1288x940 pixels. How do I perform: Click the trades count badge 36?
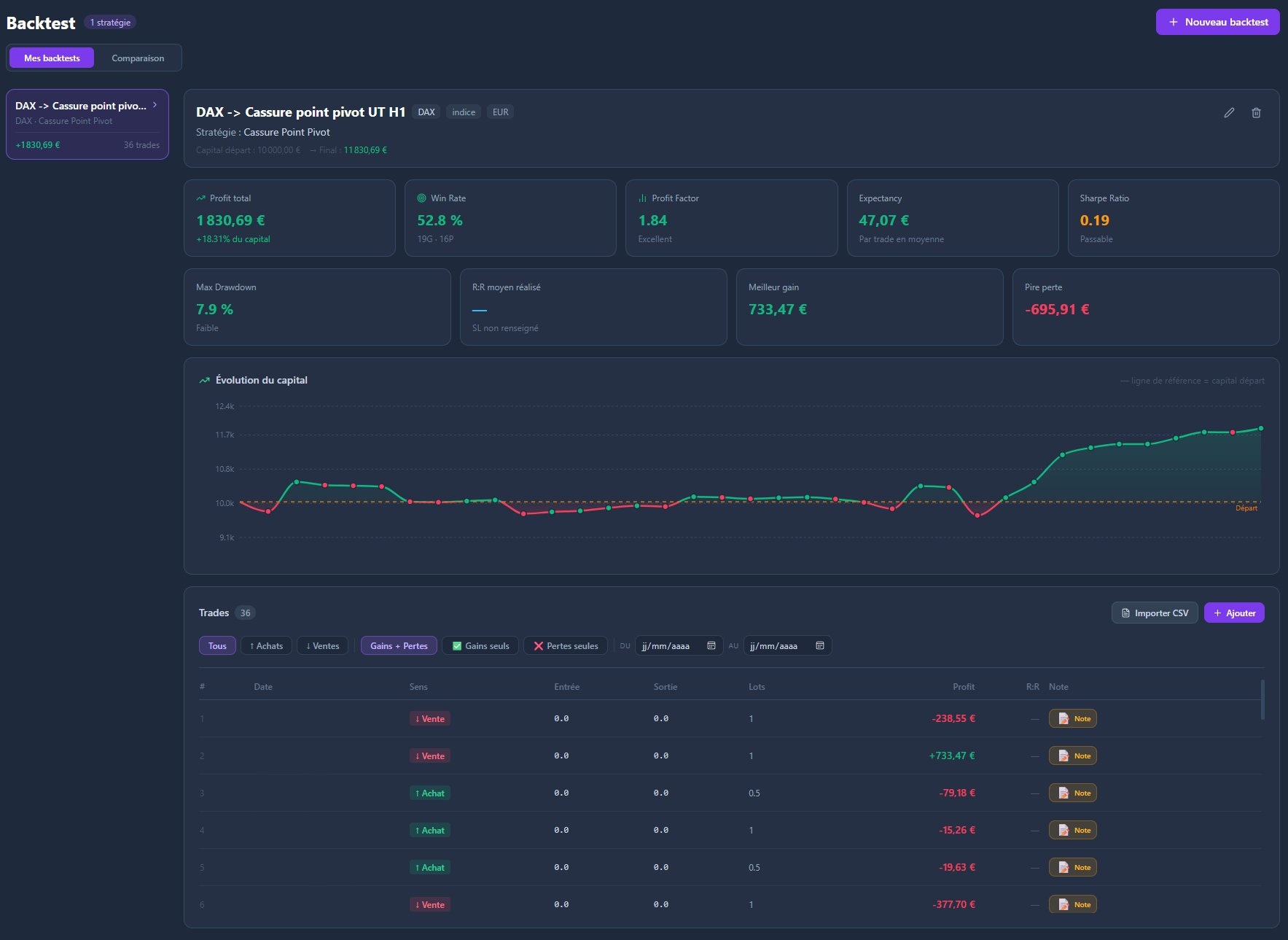246,613
